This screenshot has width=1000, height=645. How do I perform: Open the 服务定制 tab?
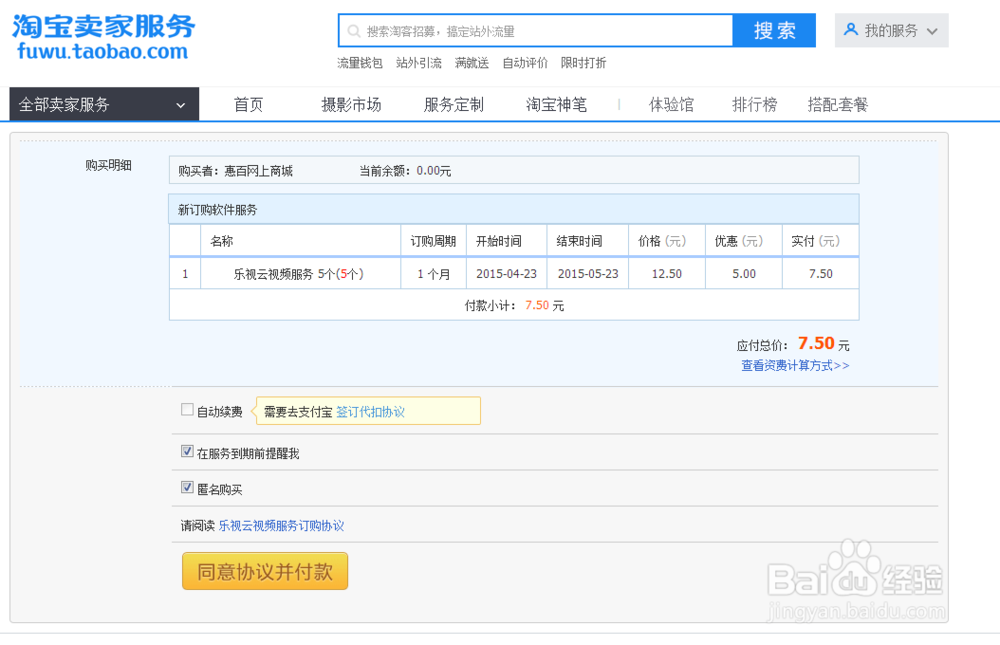click(454, 105)
